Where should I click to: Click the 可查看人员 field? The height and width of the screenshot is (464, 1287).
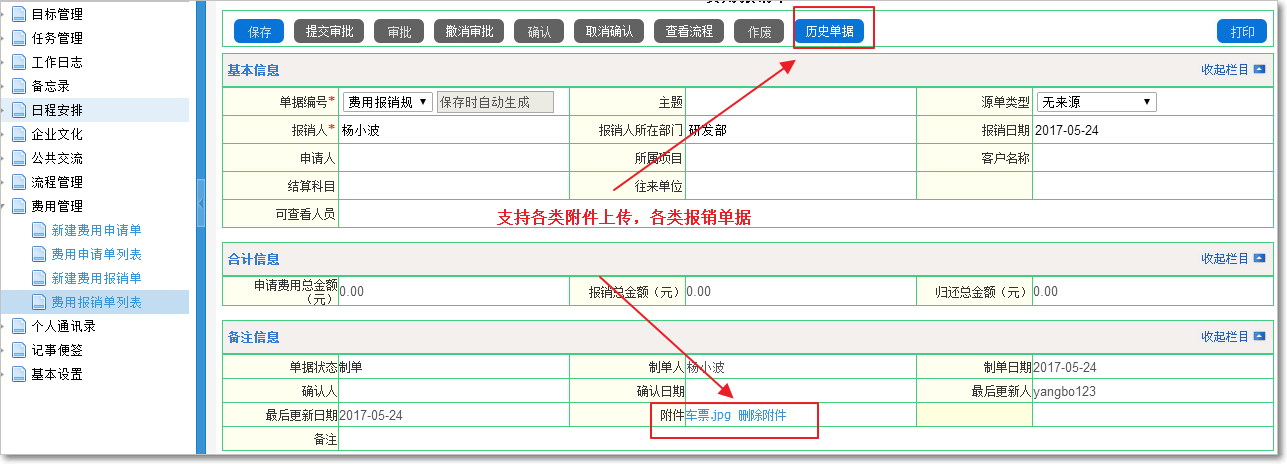(x=806, y=213)
